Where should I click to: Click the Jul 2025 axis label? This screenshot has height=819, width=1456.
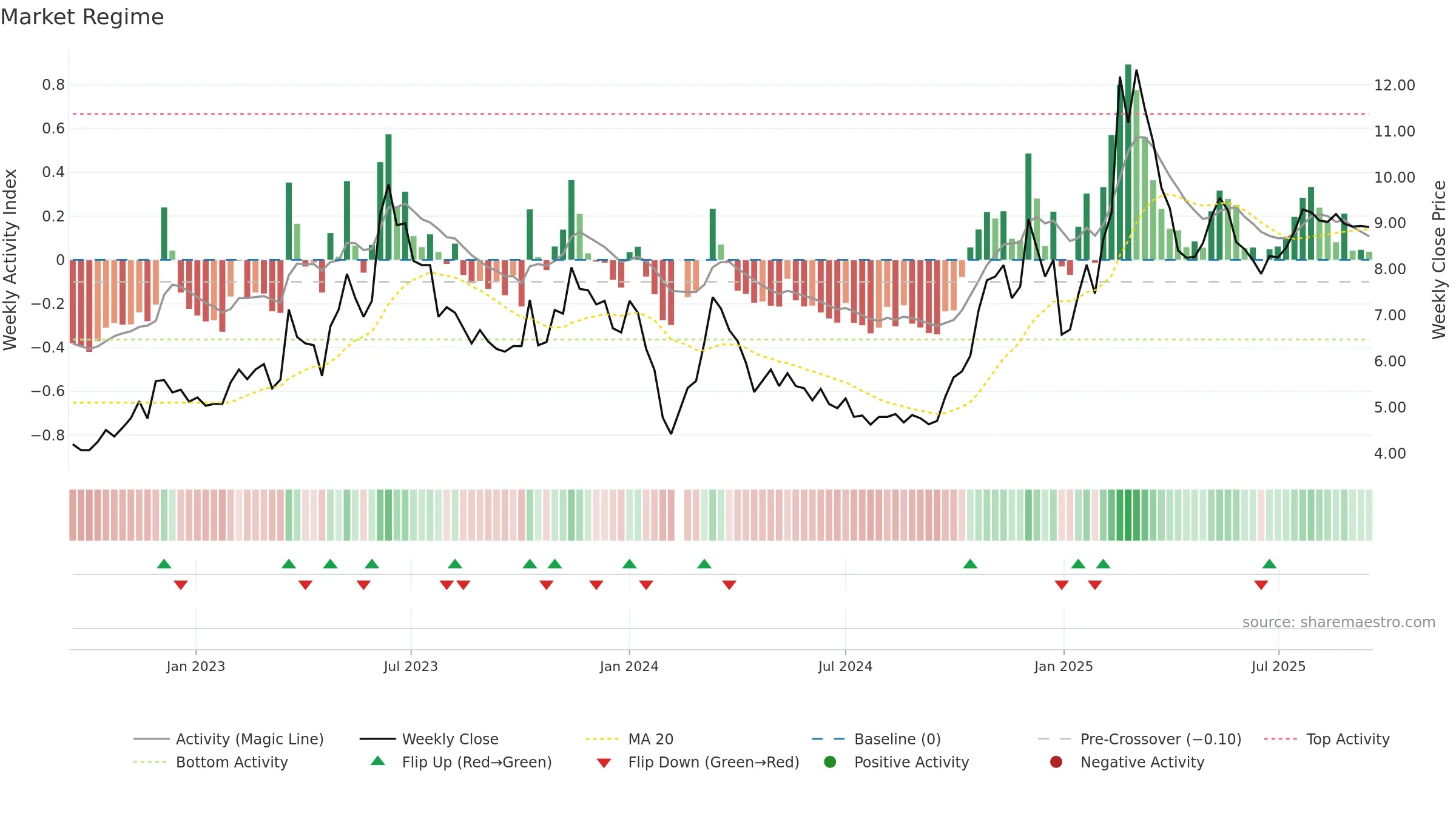point(1278,666)
